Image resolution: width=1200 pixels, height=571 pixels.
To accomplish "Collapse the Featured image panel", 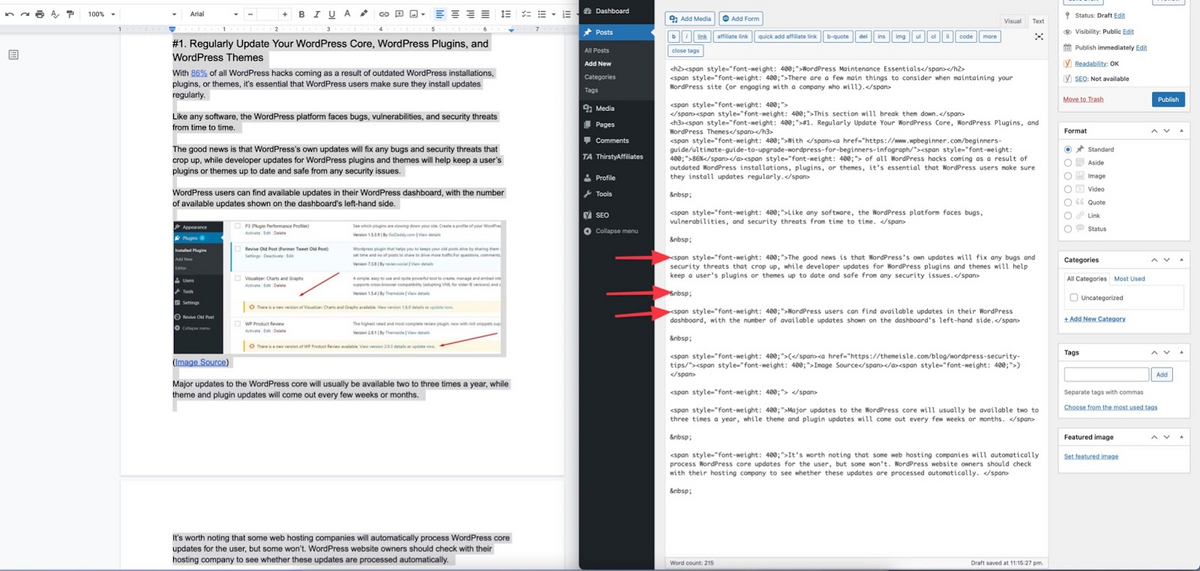I will coord(1182,438).
